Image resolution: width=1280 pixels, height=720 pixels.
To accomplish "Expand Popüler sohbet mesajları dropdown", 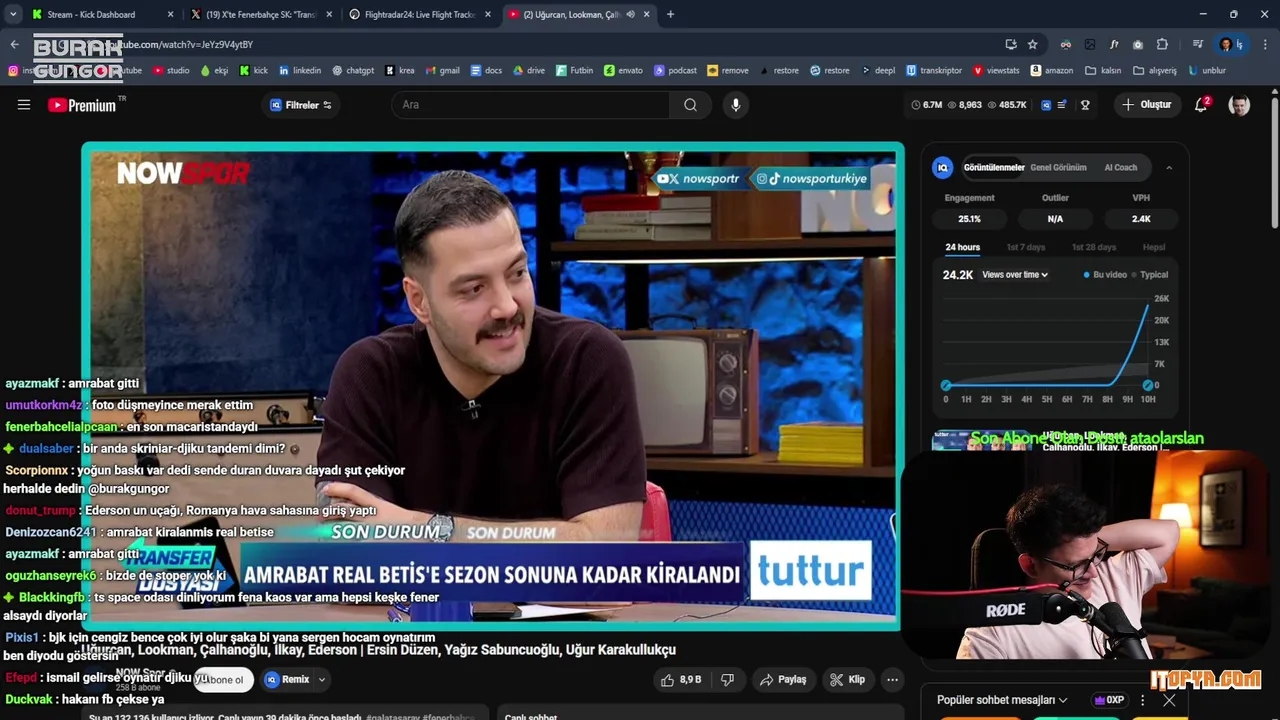I will point(1002,700).
